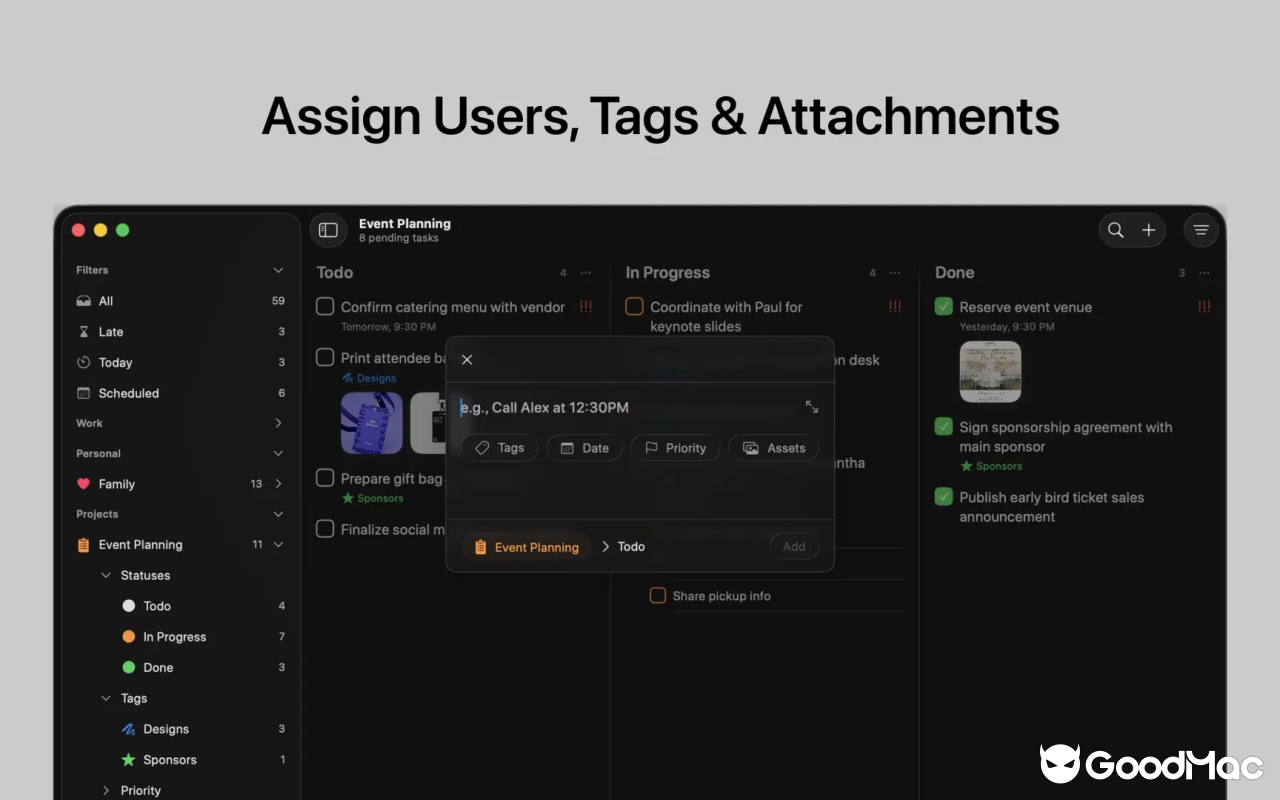Viewport: 1280px width, 800px height.
Task: Collapse the Statuses tree
Action: [106, 575]
